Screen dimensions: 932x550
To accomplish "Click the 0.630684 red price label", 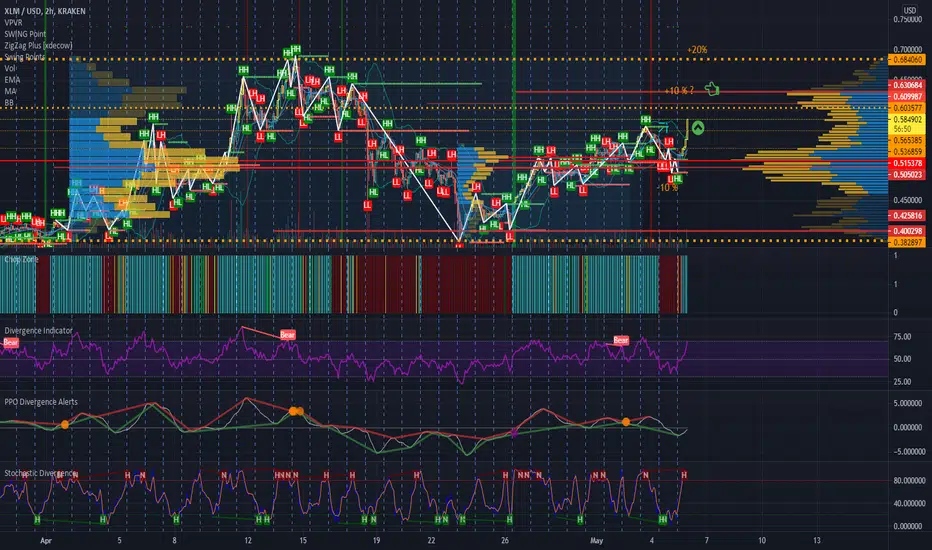I will 907,85.
